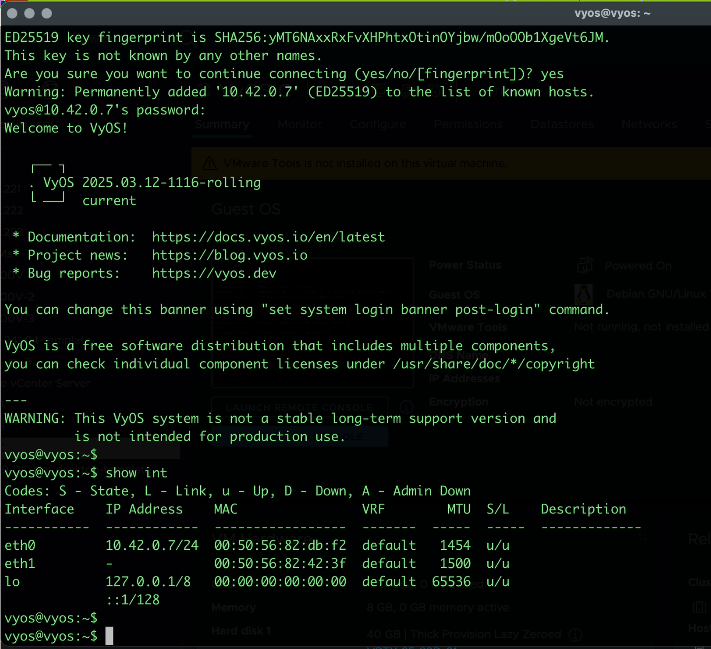Click the "MTU" column header

click(x=459, y=509)
